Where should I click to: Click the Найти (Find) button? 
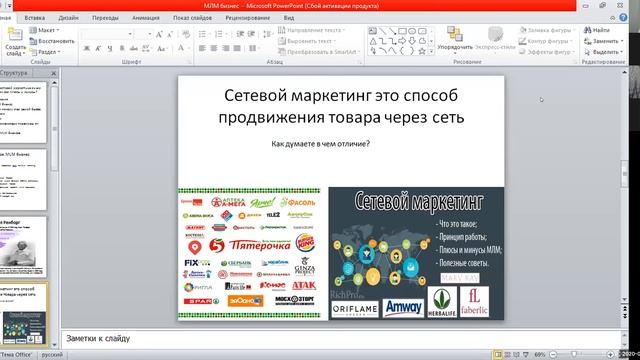pos(597,30)
